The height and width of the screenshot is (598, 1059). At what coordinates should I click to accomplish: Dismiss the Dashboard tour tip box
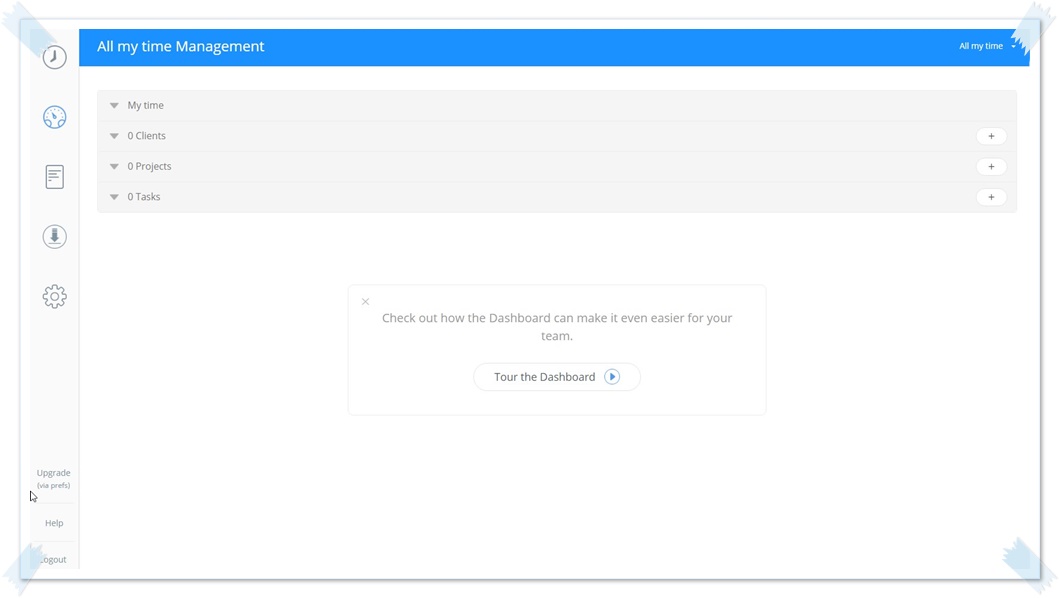(x=366, y=302)
